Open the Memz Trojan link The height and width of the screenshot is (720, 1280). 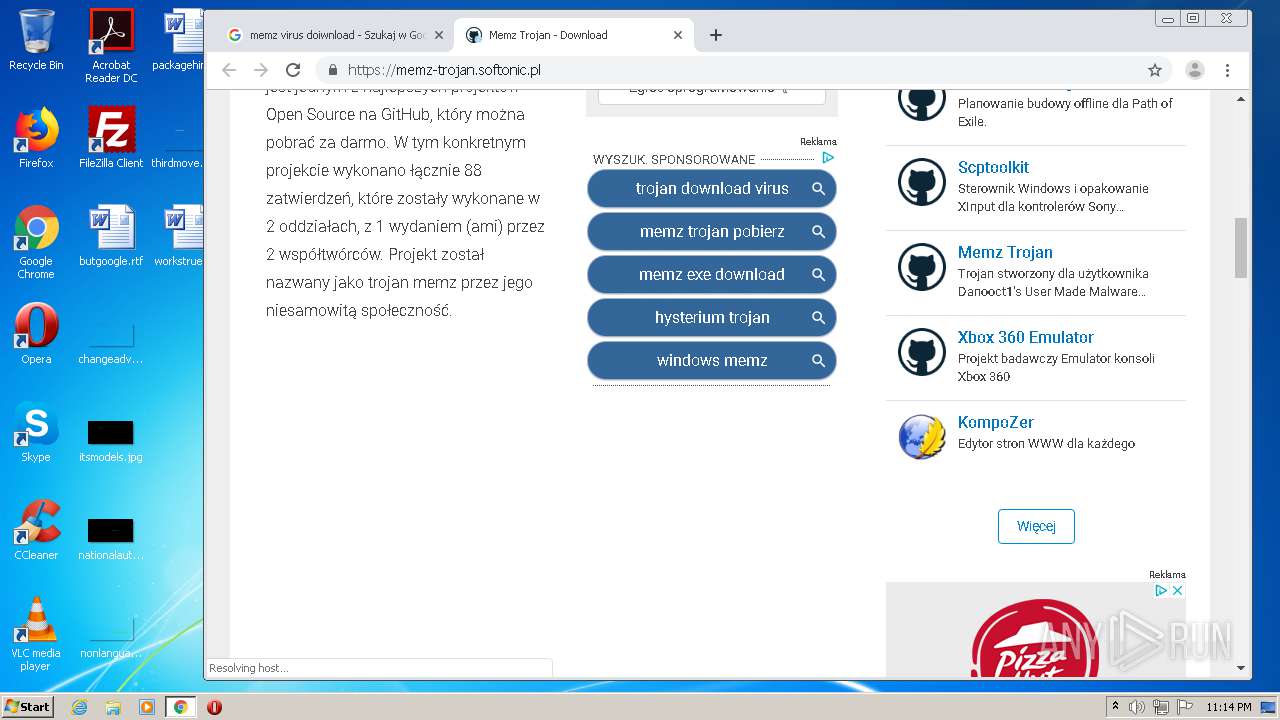coord(1005,252)
